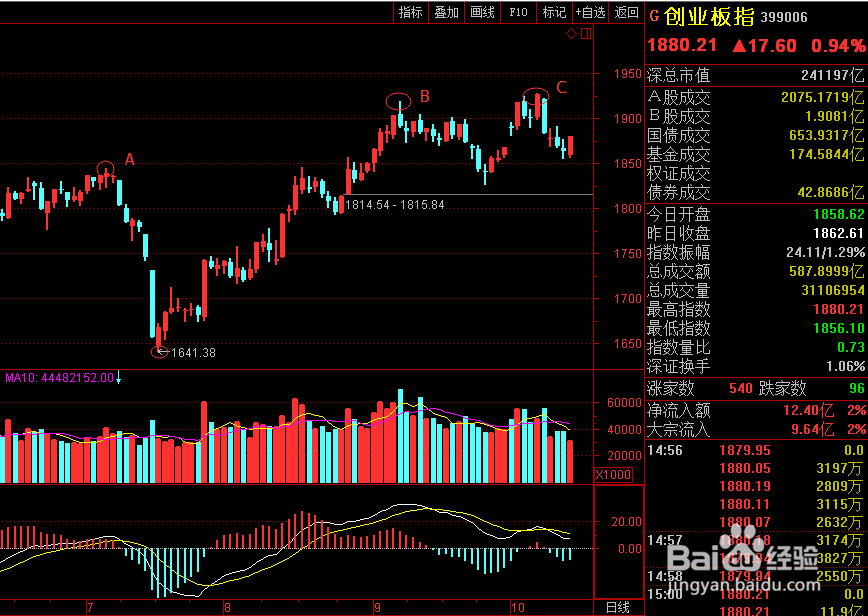Viewport: 868px width, 616px height.
Task: Click the tick volume 3115万
Action: pos(839,504)
